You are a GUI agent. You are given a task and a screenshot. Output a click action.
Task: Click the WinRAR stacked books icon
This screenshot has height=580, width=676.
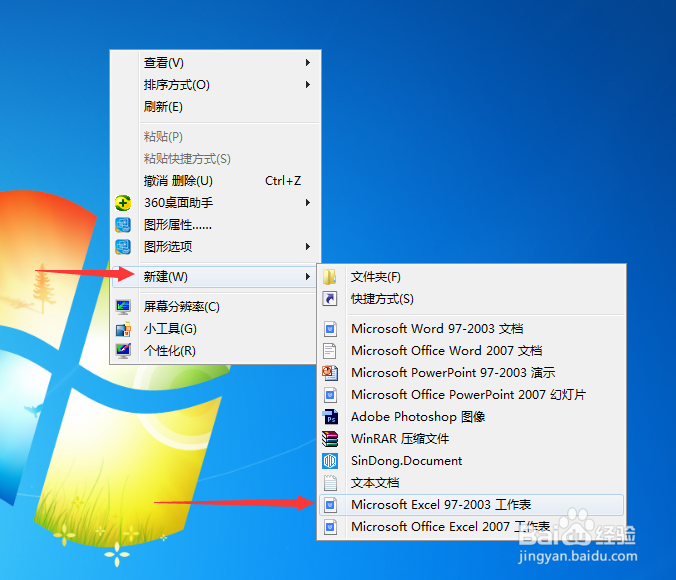(x=330, y=439)
